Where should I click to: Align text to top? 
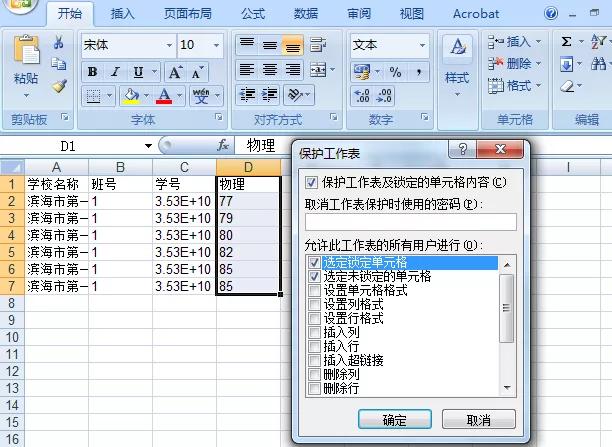pos(247,45)
